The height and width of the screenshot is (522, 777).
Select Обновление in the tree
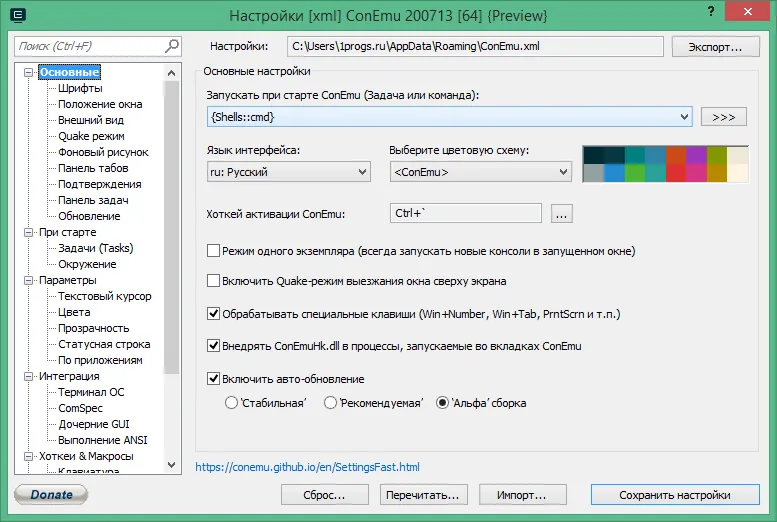click(89, 216)
